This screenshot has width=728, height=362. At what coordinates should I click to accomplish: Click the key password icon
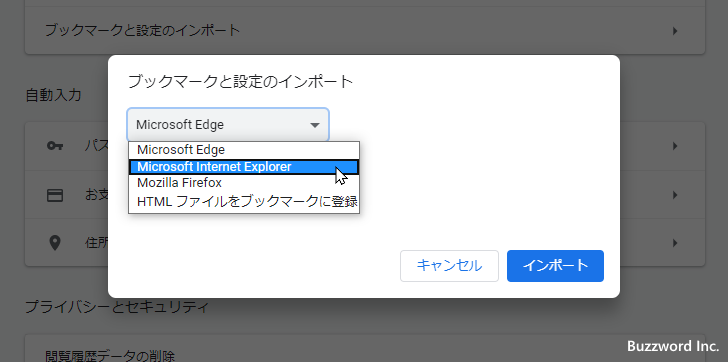coord(55,146)
